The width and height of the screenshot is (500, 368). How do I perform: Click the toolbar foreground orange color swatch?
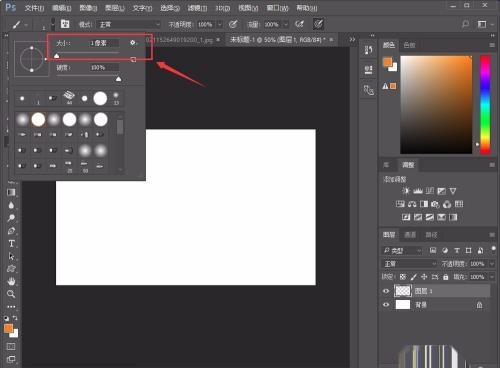click(x=8, y=328)
